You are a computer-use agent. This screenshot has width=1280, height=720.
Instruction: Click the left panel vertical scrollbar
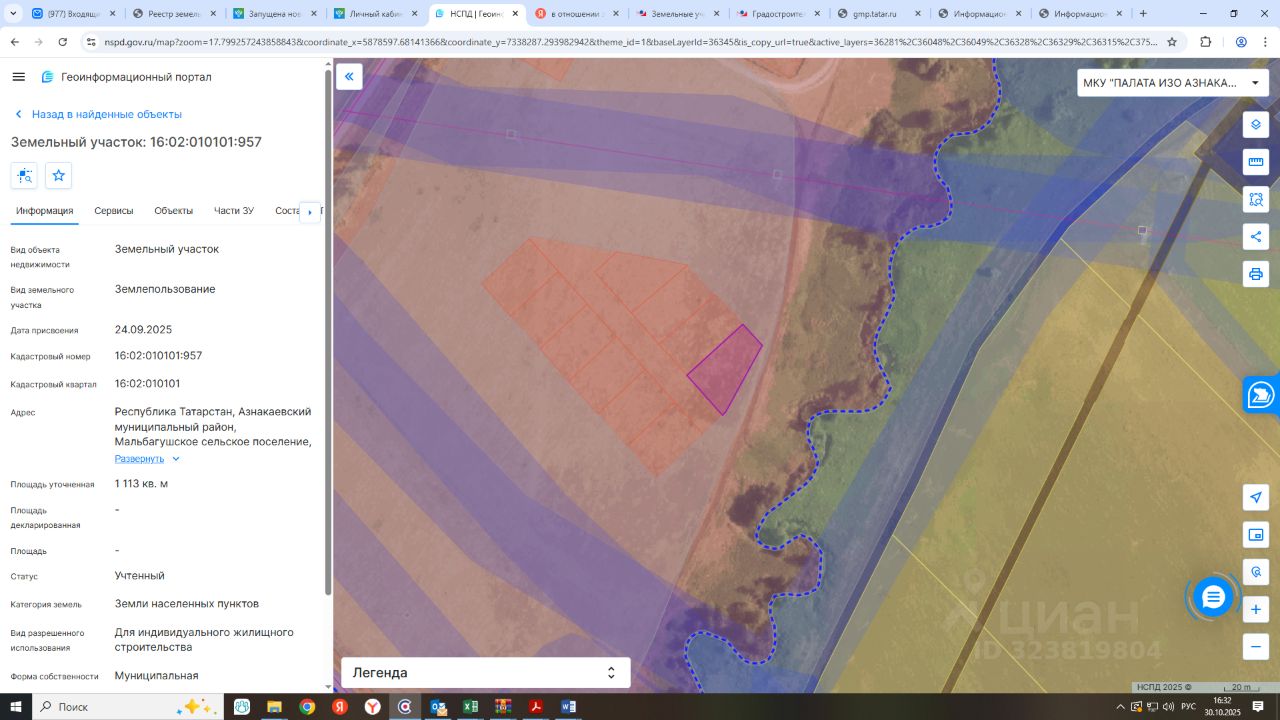[327, 330]
